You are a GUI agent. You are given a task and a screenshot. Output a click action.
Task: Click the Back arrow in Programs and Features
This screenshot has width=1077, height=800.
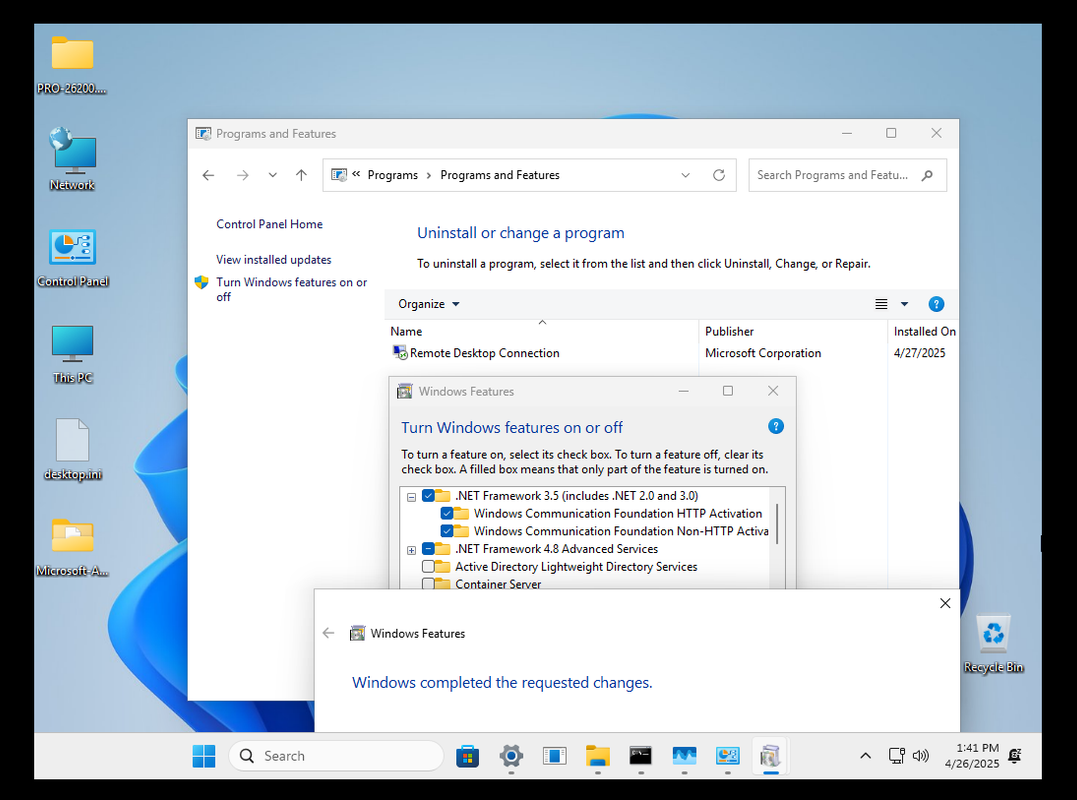point(208,175)
